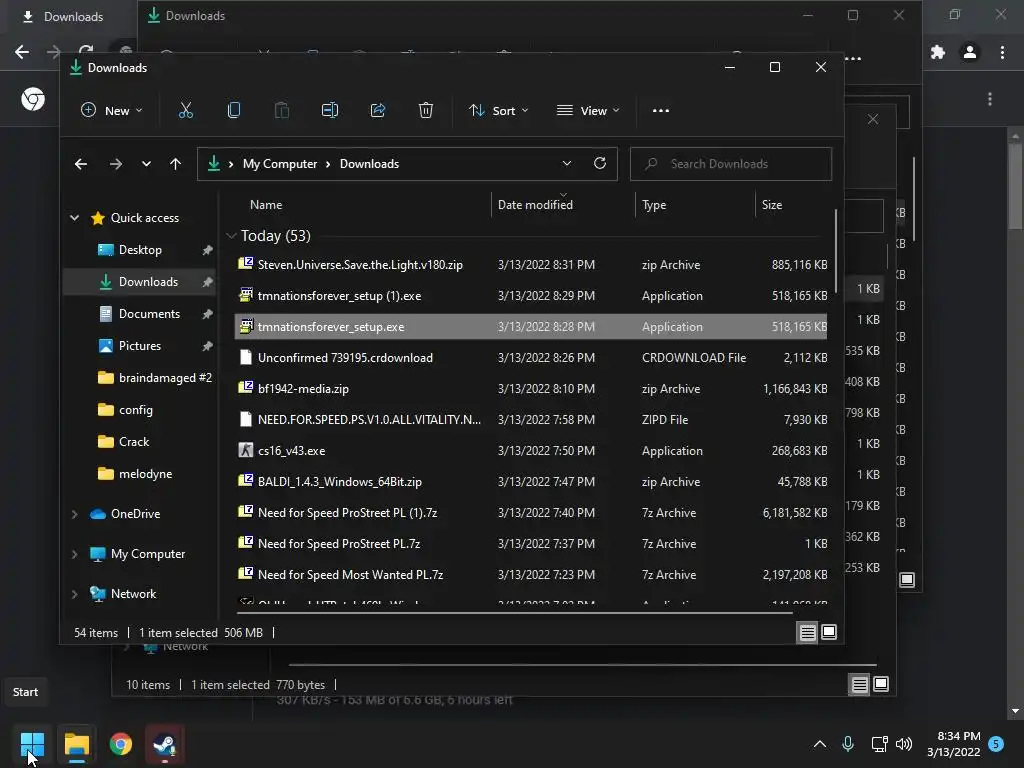Open the View dropdown menu

click(x=588, y=110)
